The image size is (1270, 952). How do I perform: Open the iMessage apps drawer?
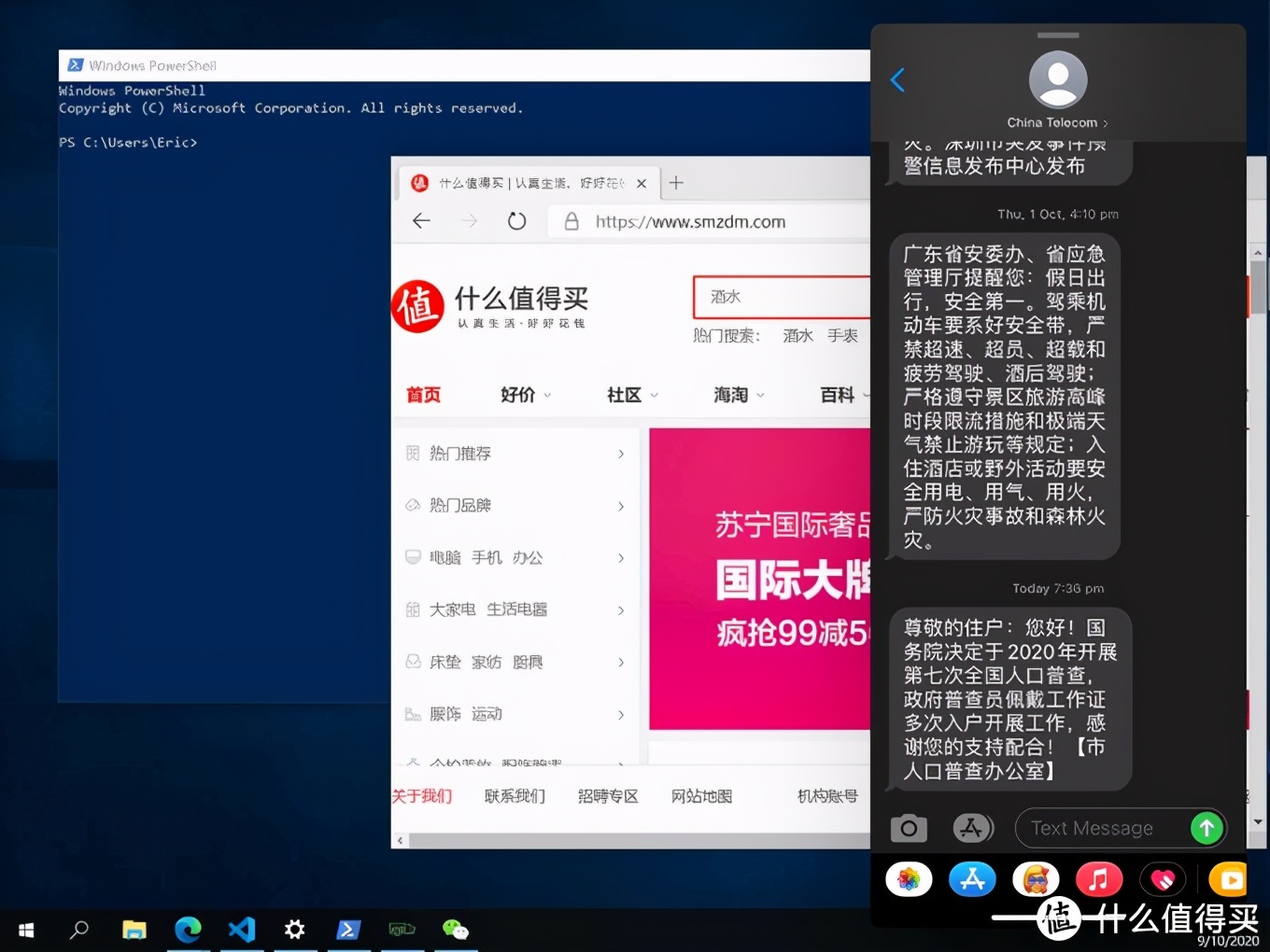(973, 828)
